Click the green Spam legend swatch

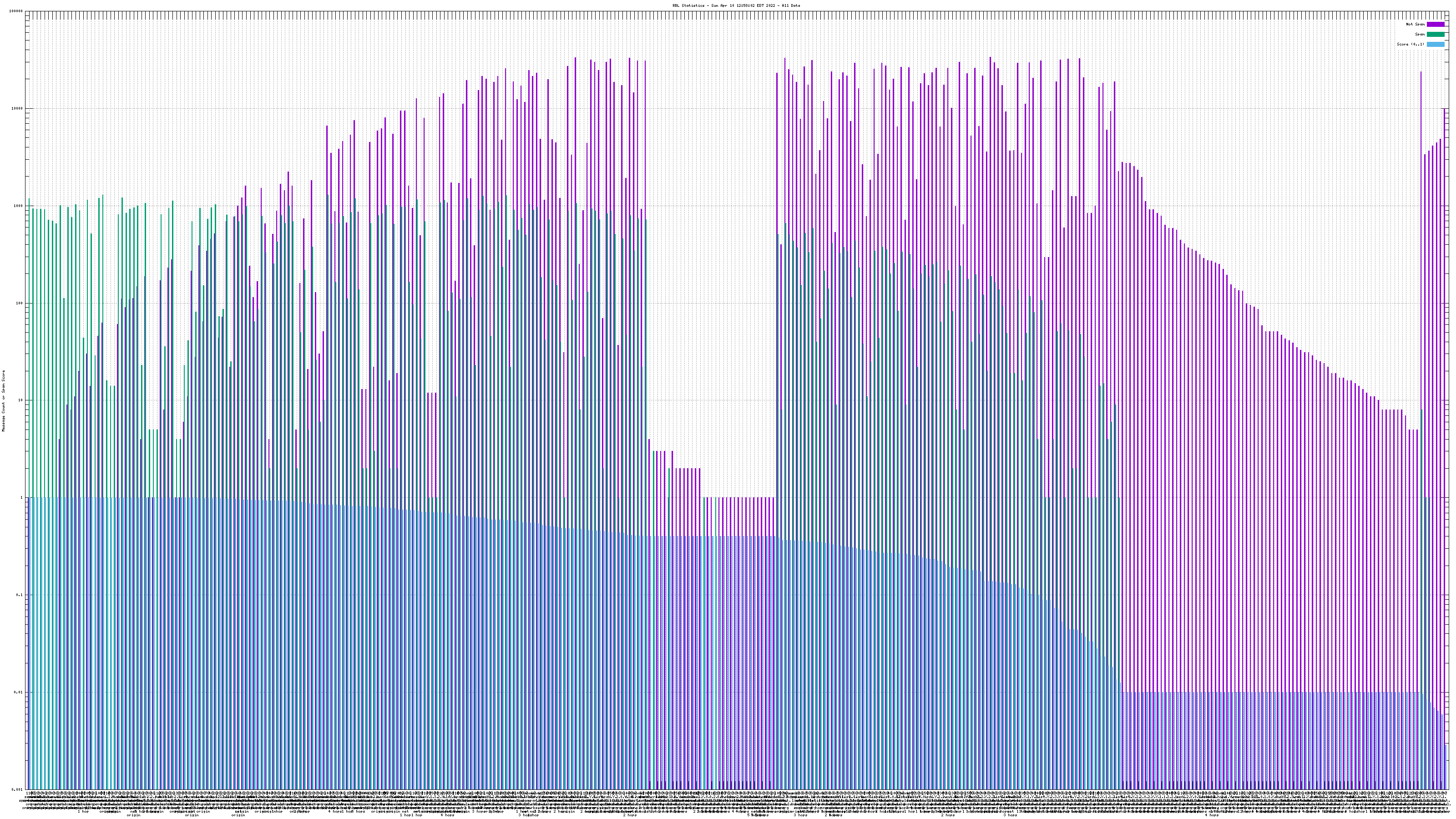click(1435, 35)
